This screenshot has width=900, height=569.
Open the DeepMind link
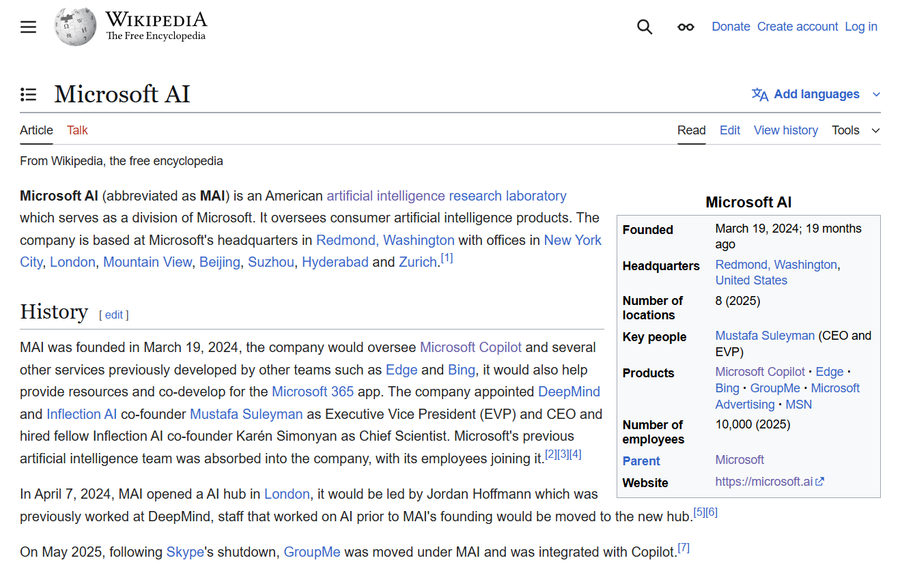[x=569, y=392]
